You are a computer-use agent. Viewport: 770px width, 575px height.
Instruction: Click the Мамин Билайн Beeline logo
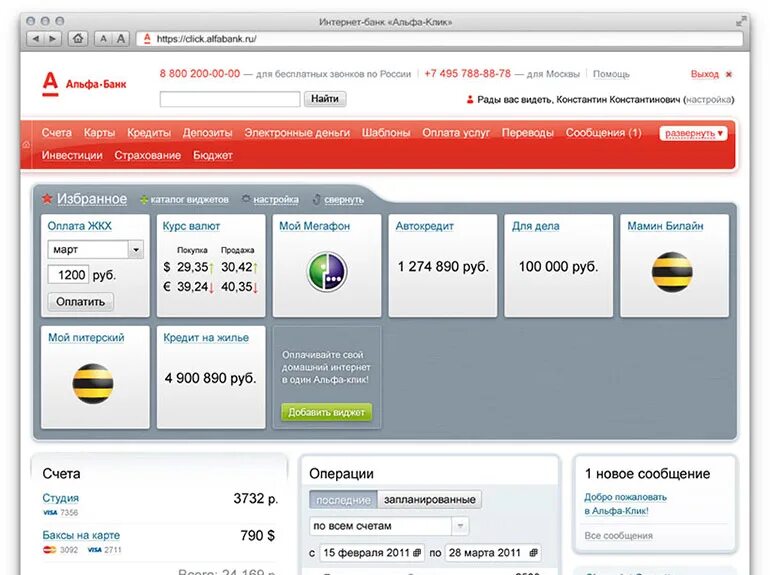coord(672,272)
